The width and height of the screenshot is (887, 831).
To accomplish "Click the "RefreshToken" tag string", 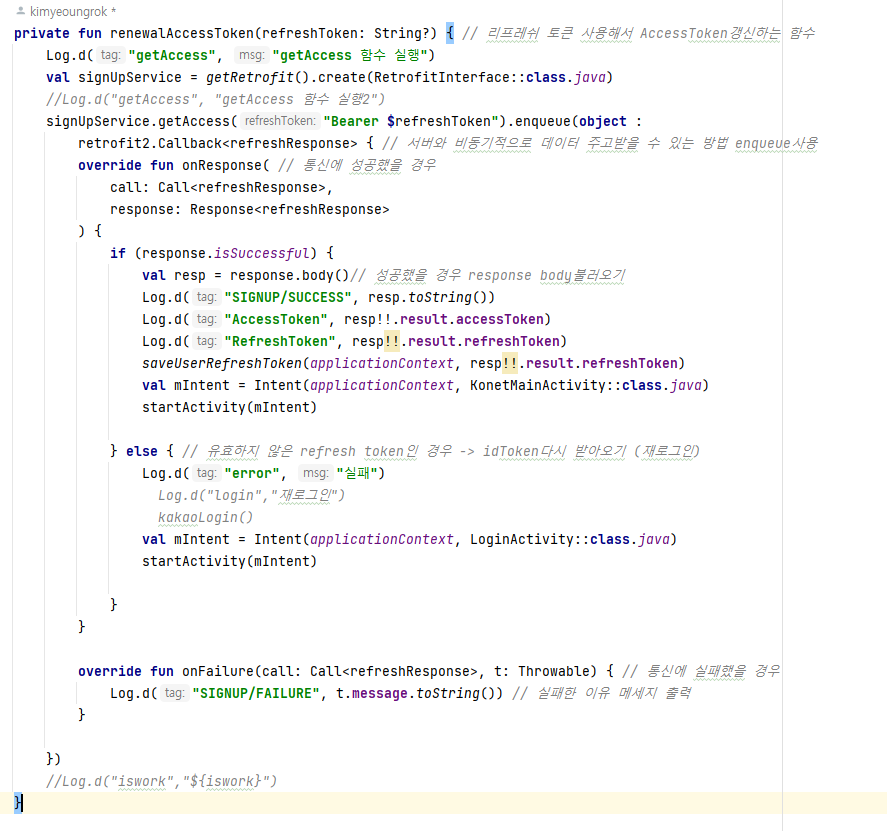I will (279, 342).
